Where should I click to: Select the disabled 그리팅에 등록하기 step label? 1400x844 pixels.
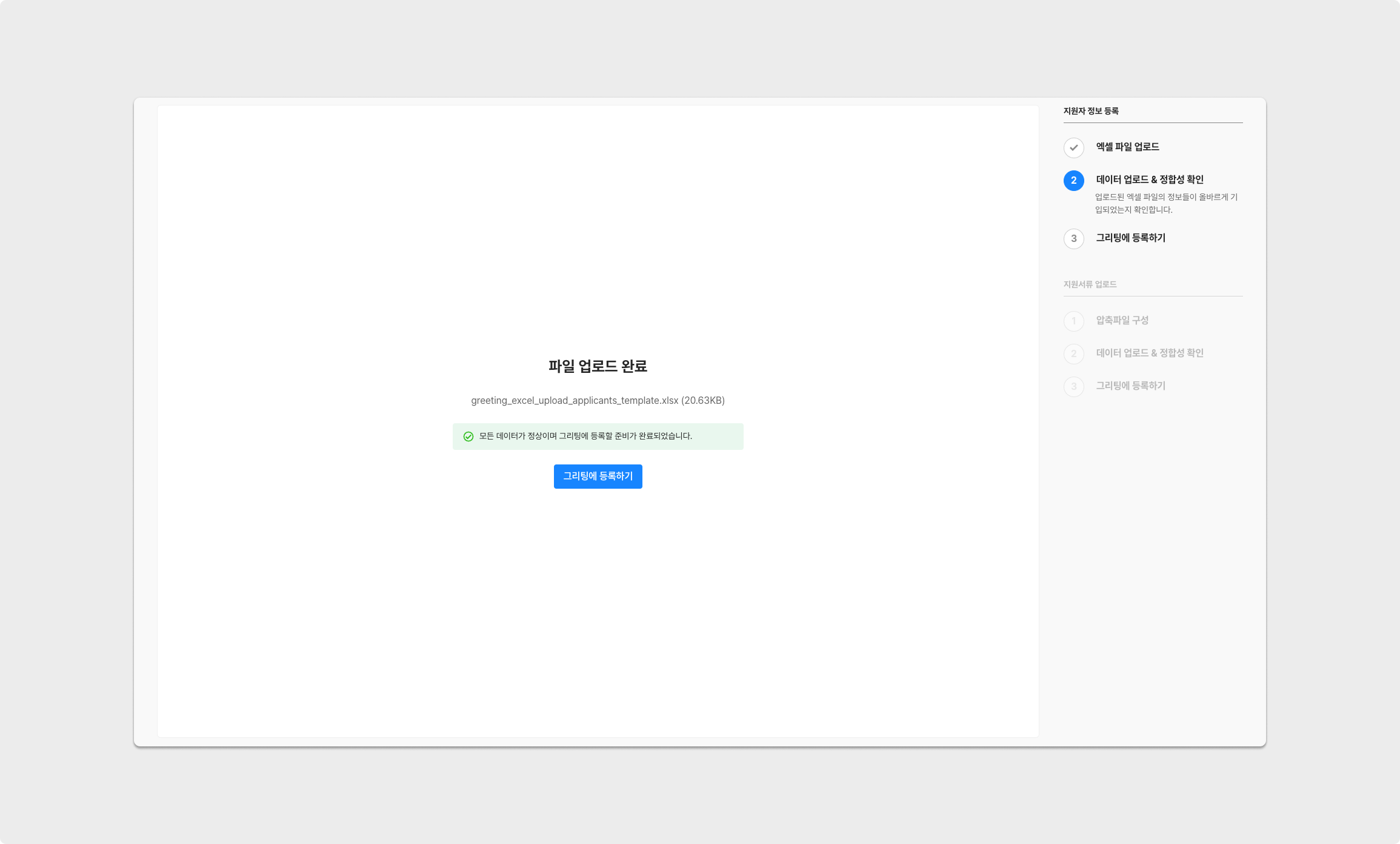(x=1130, y=386)
